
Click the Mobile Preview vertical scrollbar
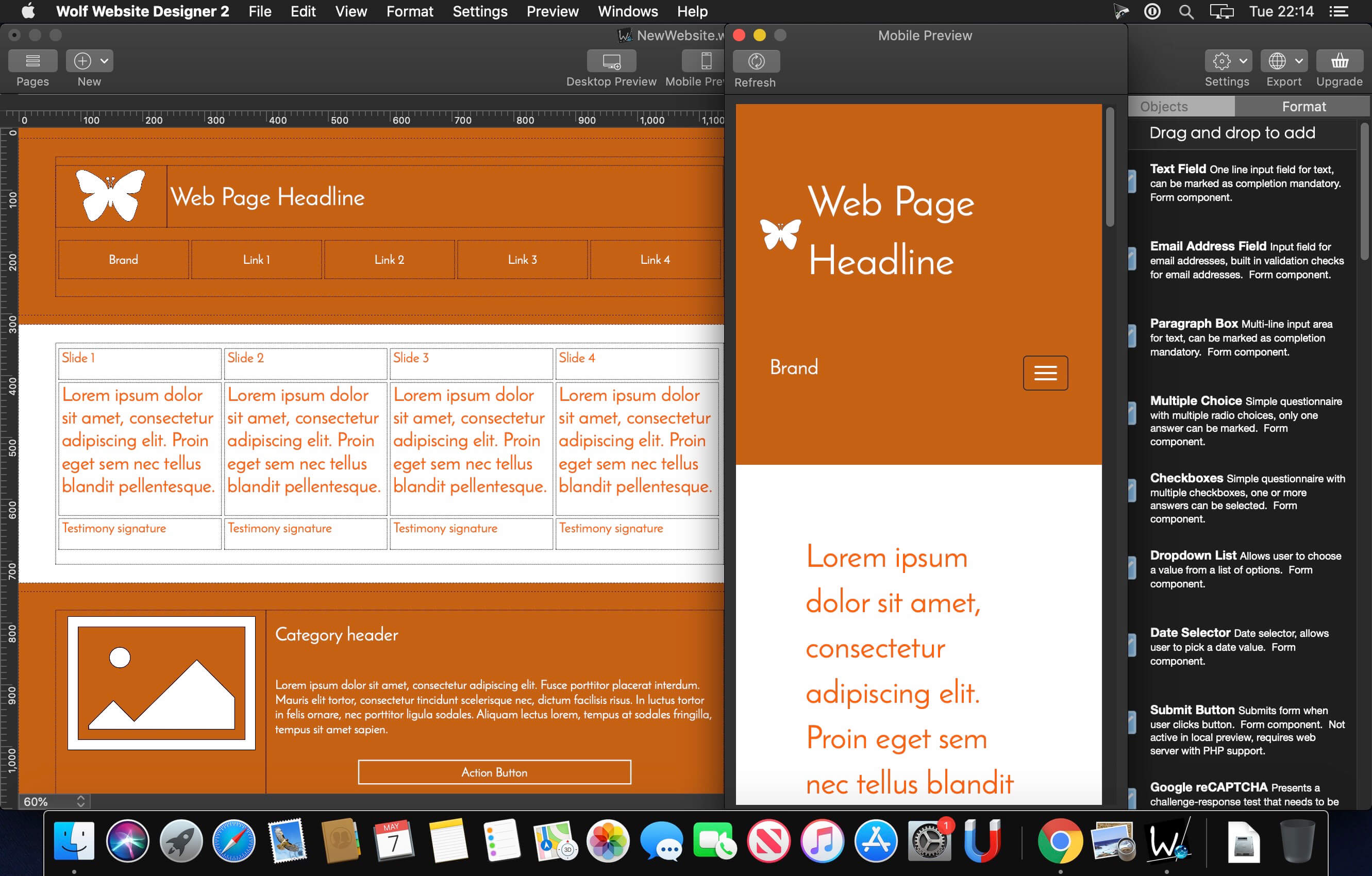pos(1110,168)
